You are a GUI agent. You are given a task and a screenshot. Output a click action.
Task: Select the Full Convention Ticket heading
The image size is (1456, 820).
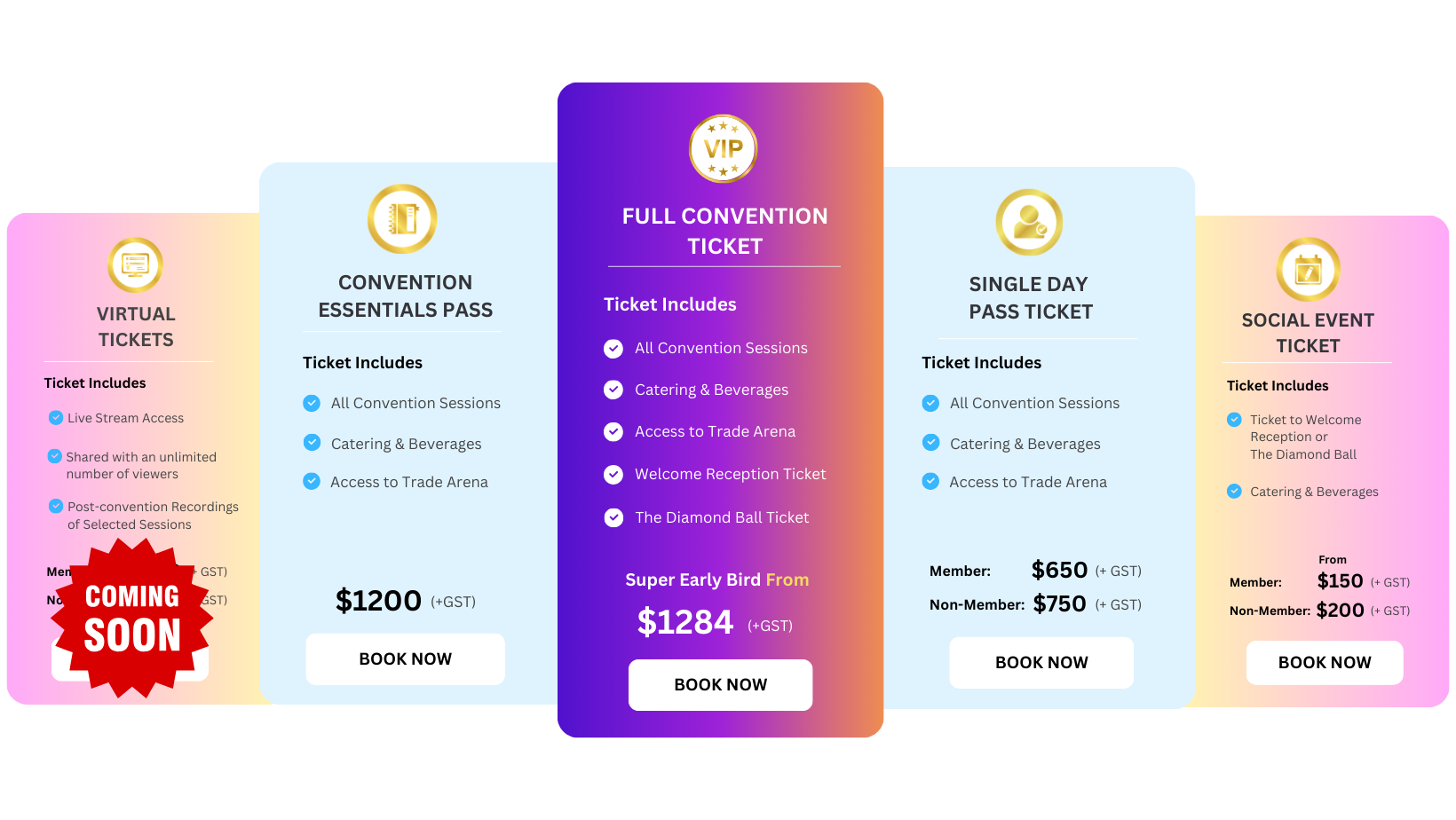pos(723,231)
